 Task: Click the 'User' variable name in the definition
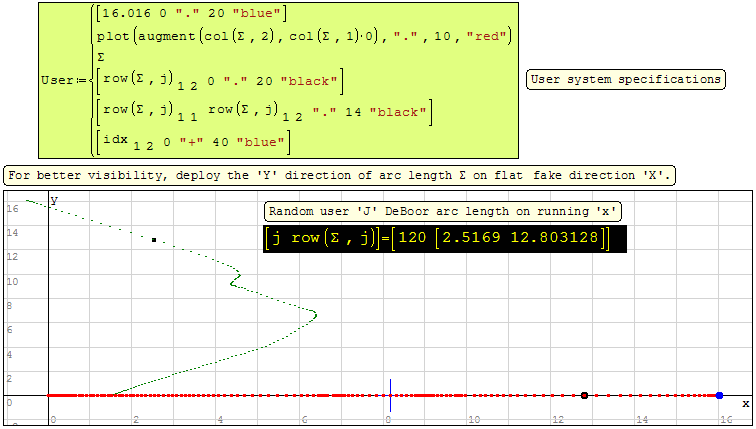(x=56, y=80)
